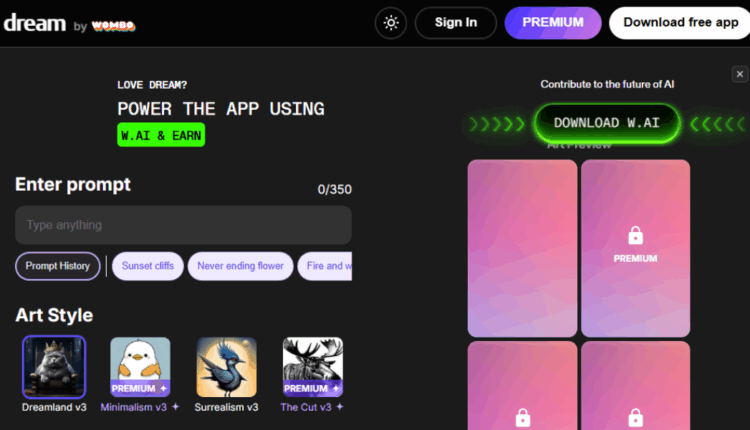Image resolution: width=750 pixels, height=430 pixels.
Task: Toggle the light/dark theme sun icon
Action: [x=391, y=22]
